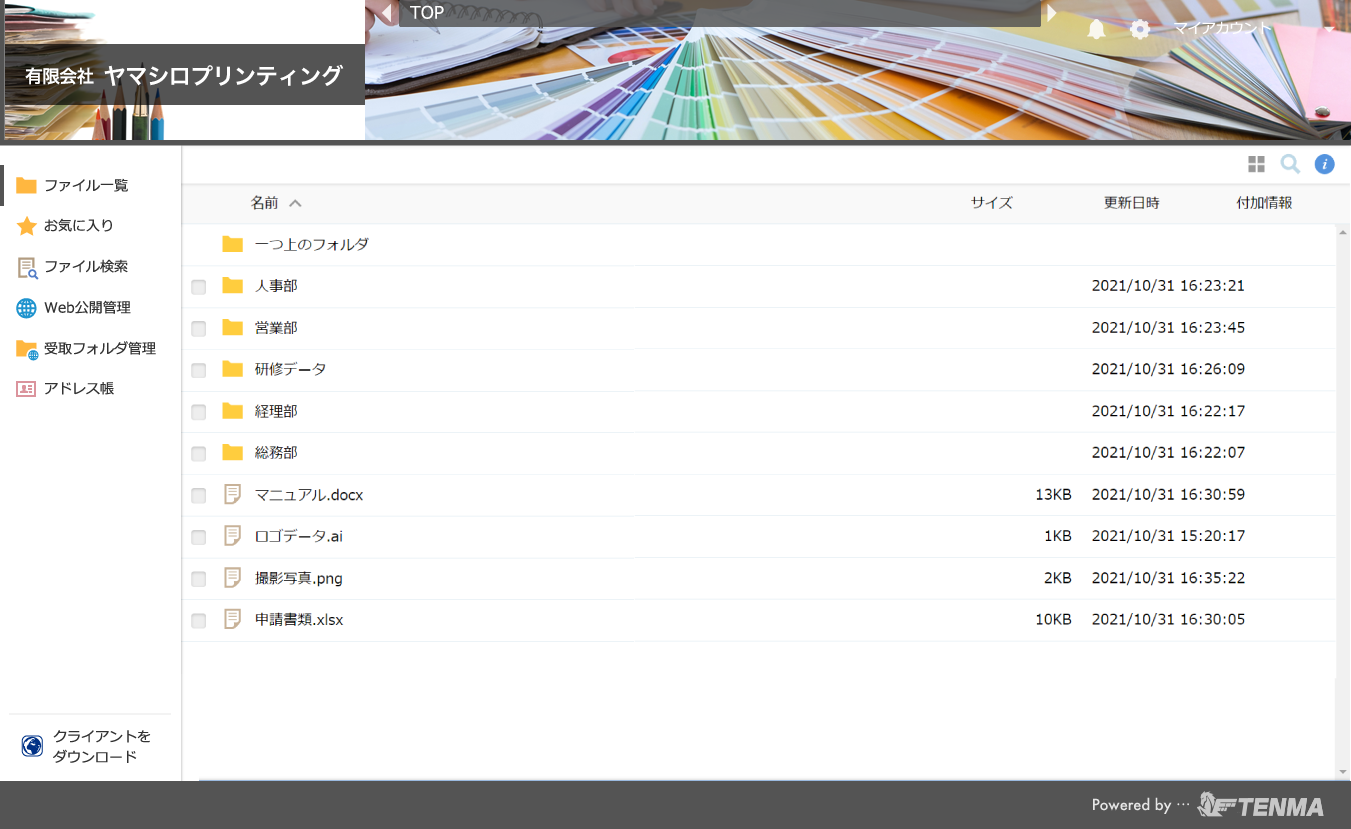Click the left arrow before TOP breadcrumb

pos(387,13)
